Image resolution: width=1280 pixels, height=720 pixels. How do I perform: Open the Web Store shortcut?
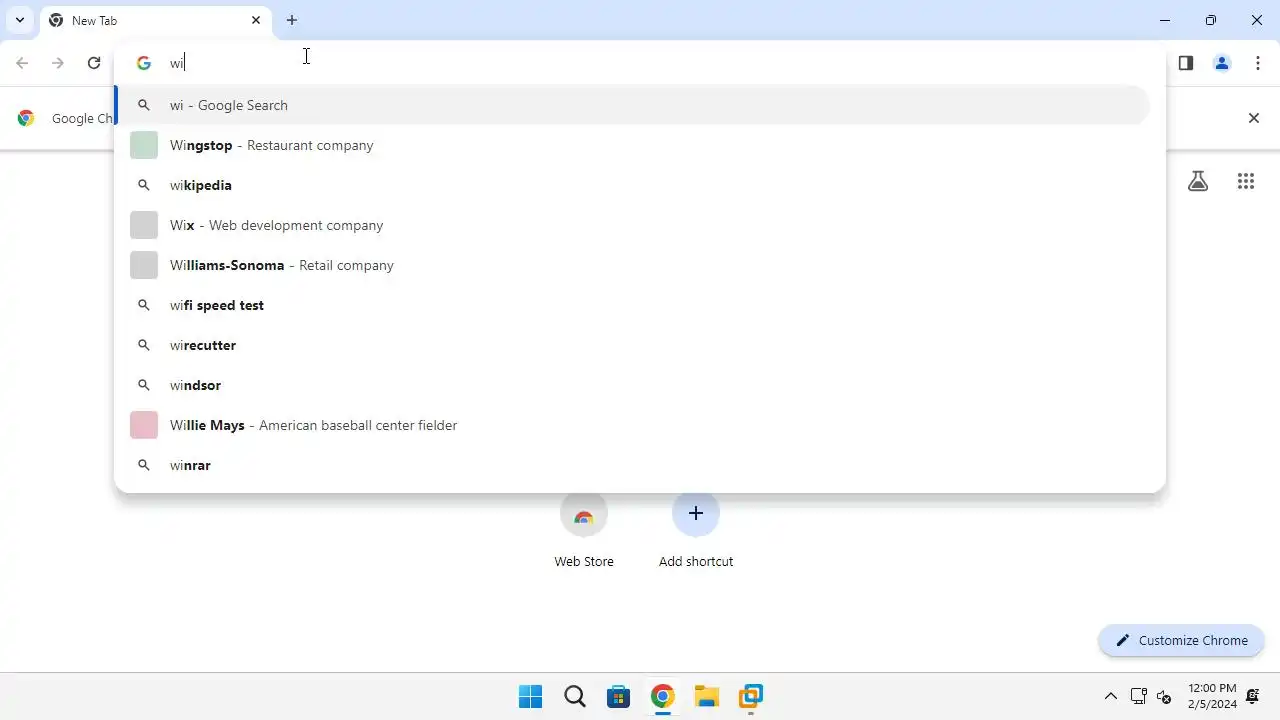point(584,532)
